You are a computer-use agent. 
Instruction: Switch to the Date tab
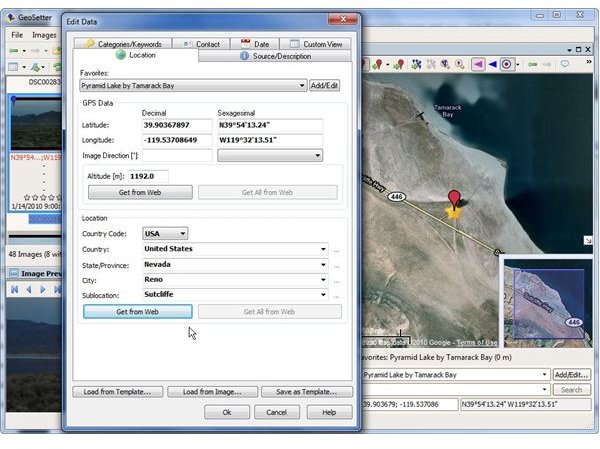coord(255,44)
